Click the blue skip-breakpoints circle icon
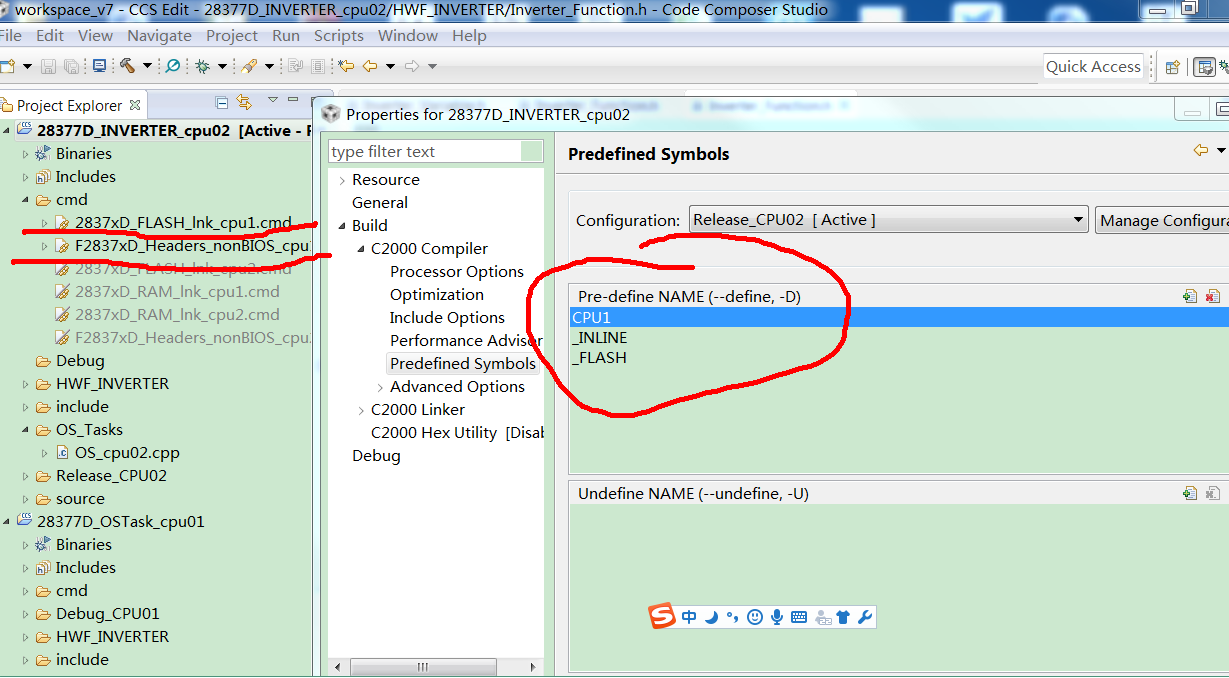1229x678 pixels. tap(173, 66)
